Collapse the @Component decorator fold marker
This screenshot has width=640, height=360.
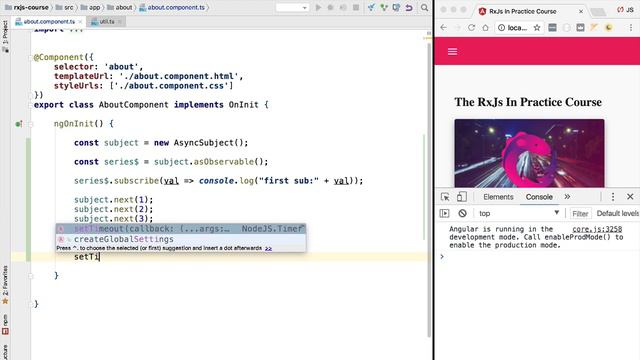click(31, 58)
